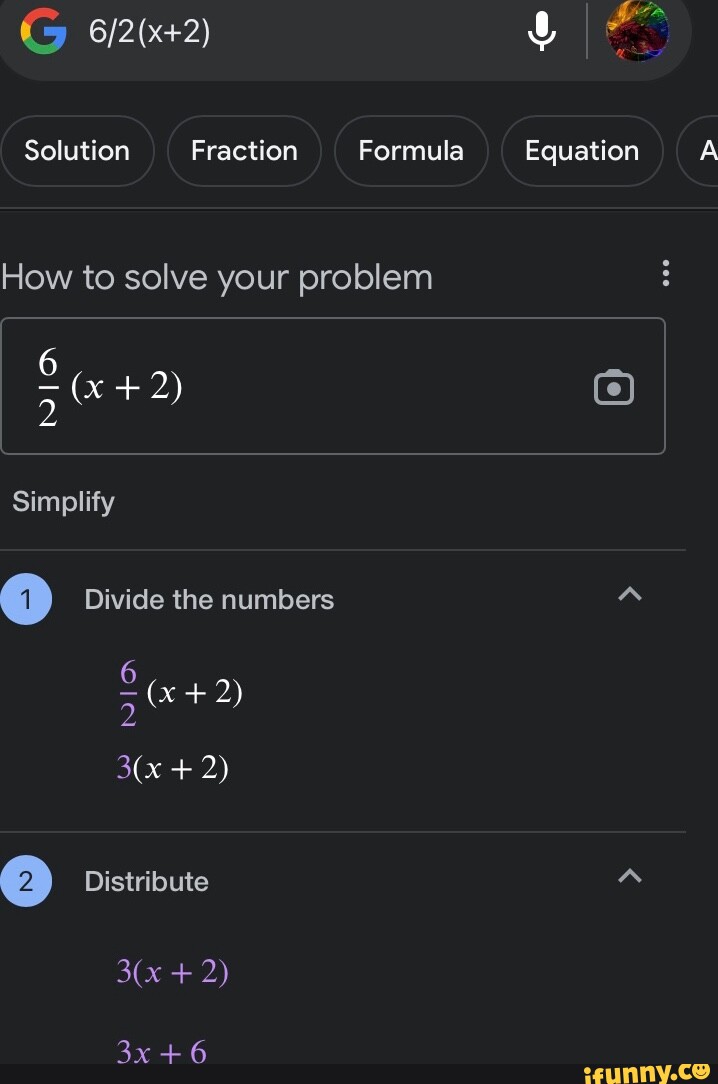Screen dimensions: 718x1084
Task: Open the profile avatar in the search bar
Action: [638, 31]
